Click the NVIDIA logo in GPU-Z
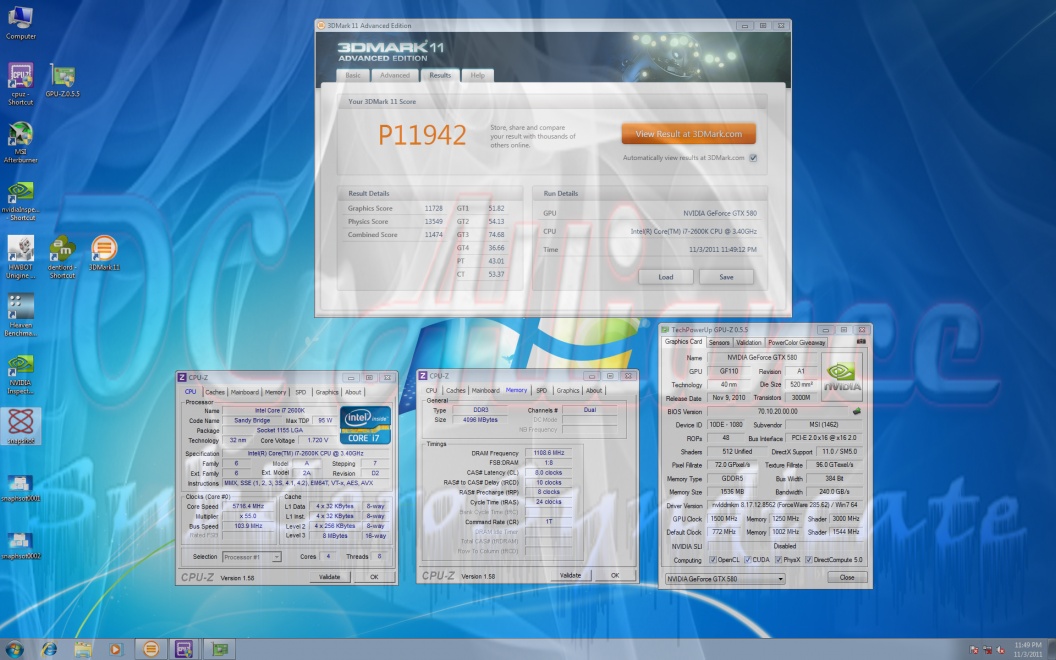 point(842,372)
